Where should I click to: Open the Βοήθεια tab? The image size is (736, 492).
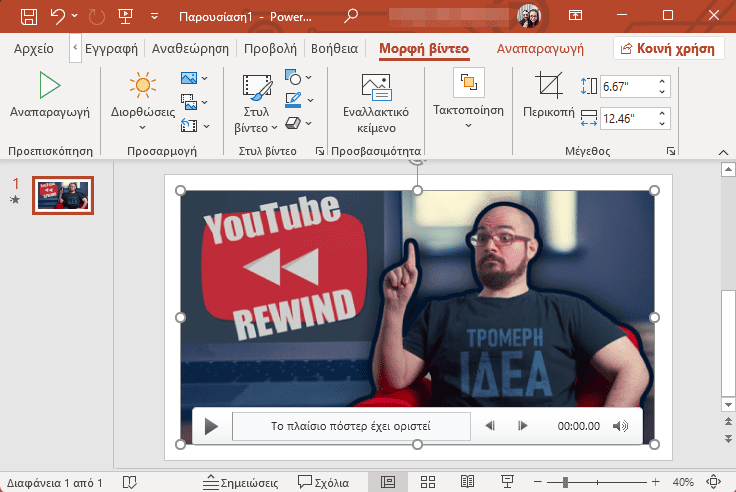point(334,49)
